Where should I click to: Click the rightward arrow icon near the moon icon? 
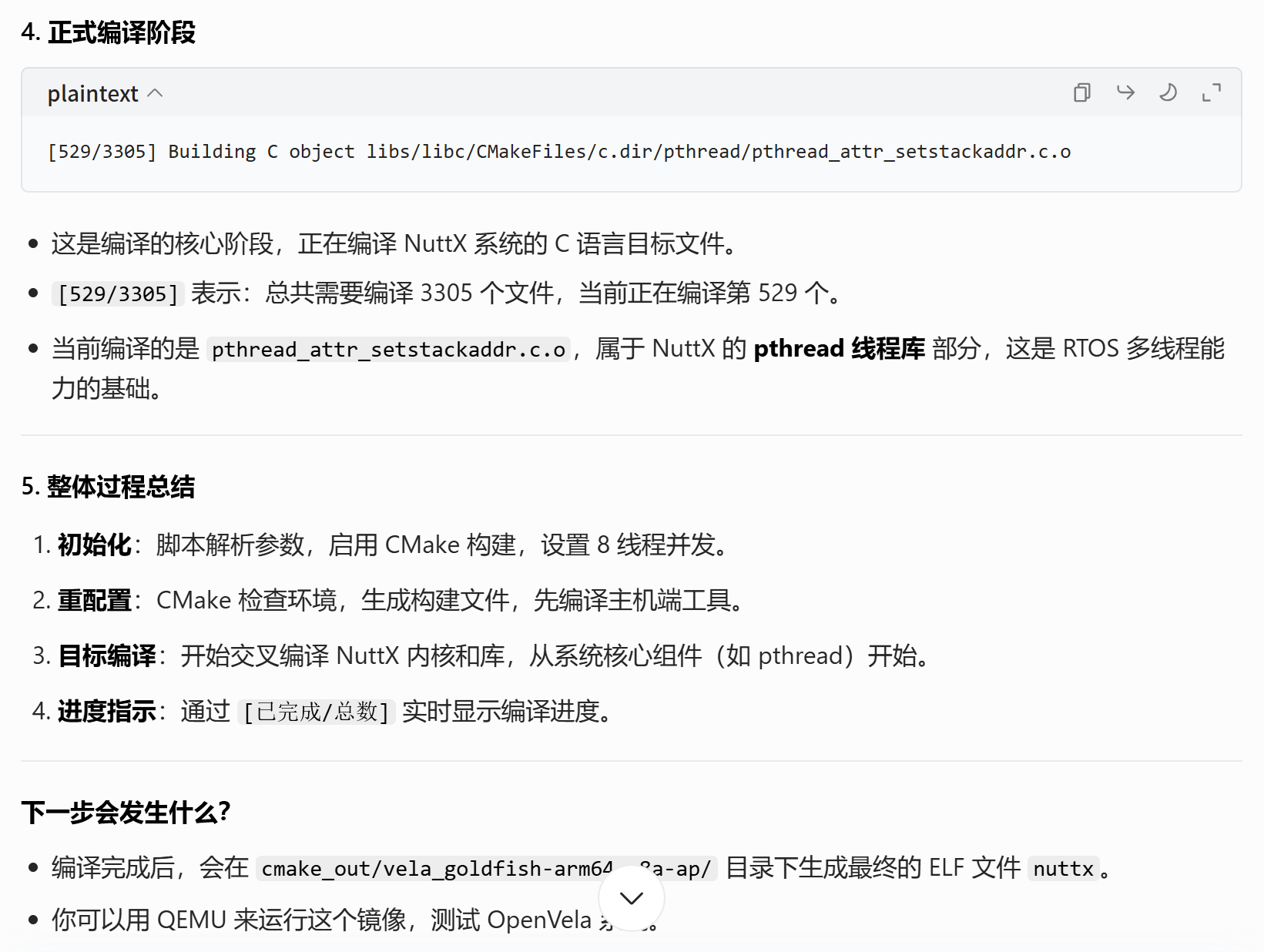tap(1125, 92)
